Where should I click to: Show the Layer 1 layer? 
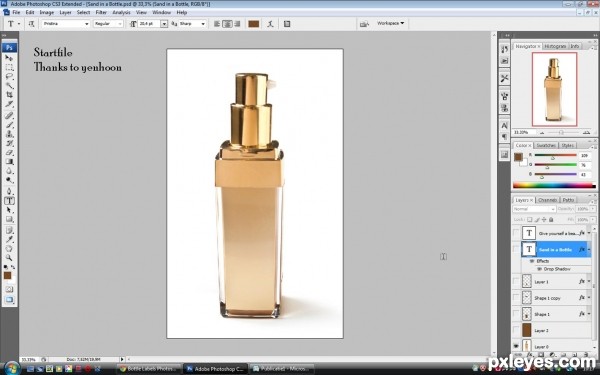(516, 282)
